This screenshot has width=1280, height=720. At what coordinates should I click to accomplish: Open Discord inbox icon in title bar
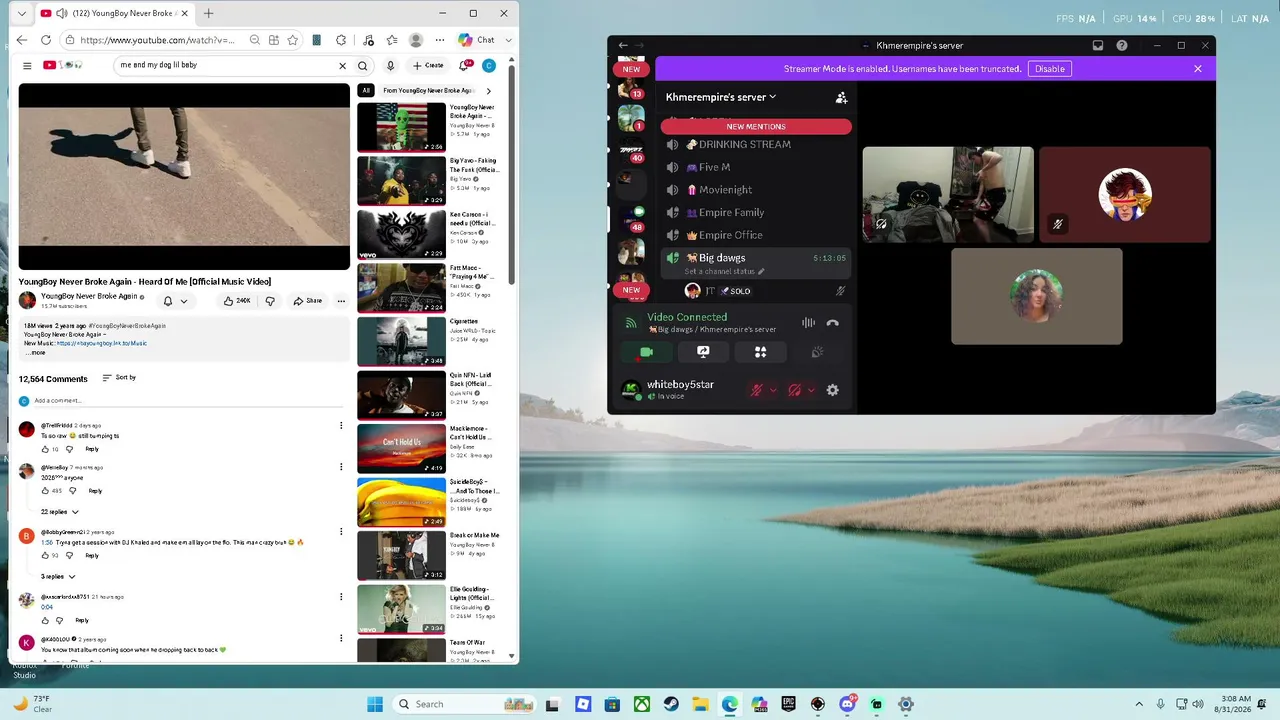click(1098, 45)
